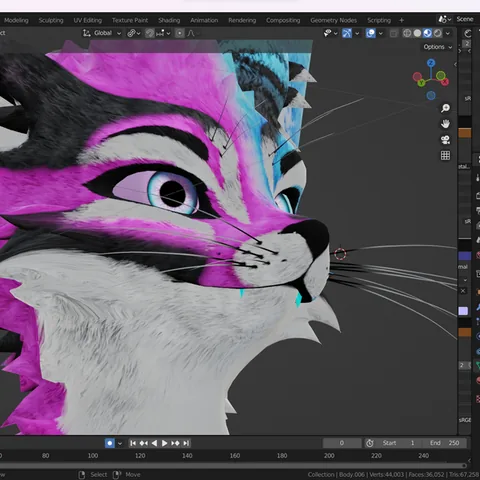Select material preview shading mode

click(x=427, y=33)
